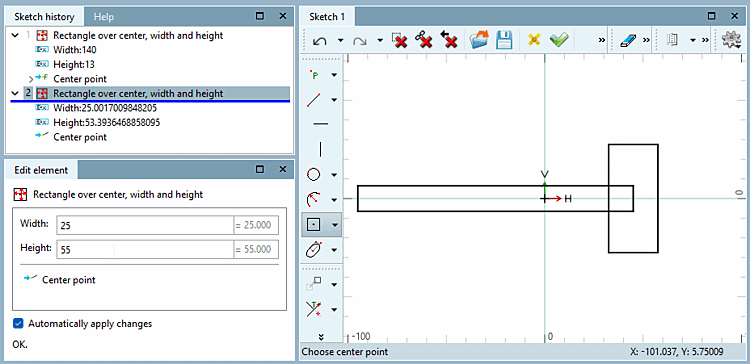Click the greyed mirror/page icon in top toolbar

pyautogui.click(x=673, y=40)
